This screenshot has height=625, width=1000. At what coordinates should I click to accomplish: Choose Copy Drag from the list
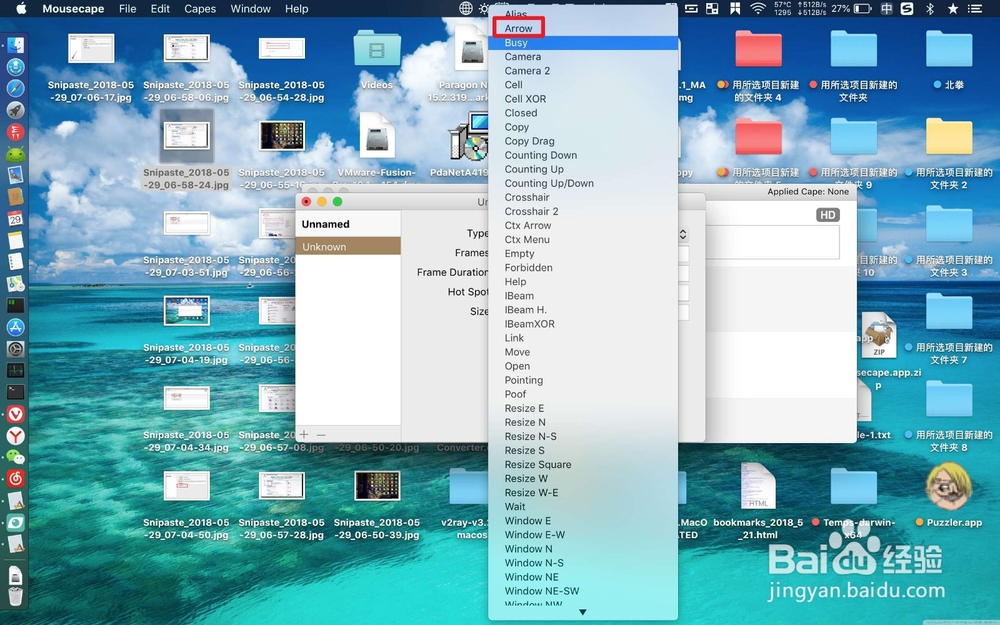tap(582, 140)
